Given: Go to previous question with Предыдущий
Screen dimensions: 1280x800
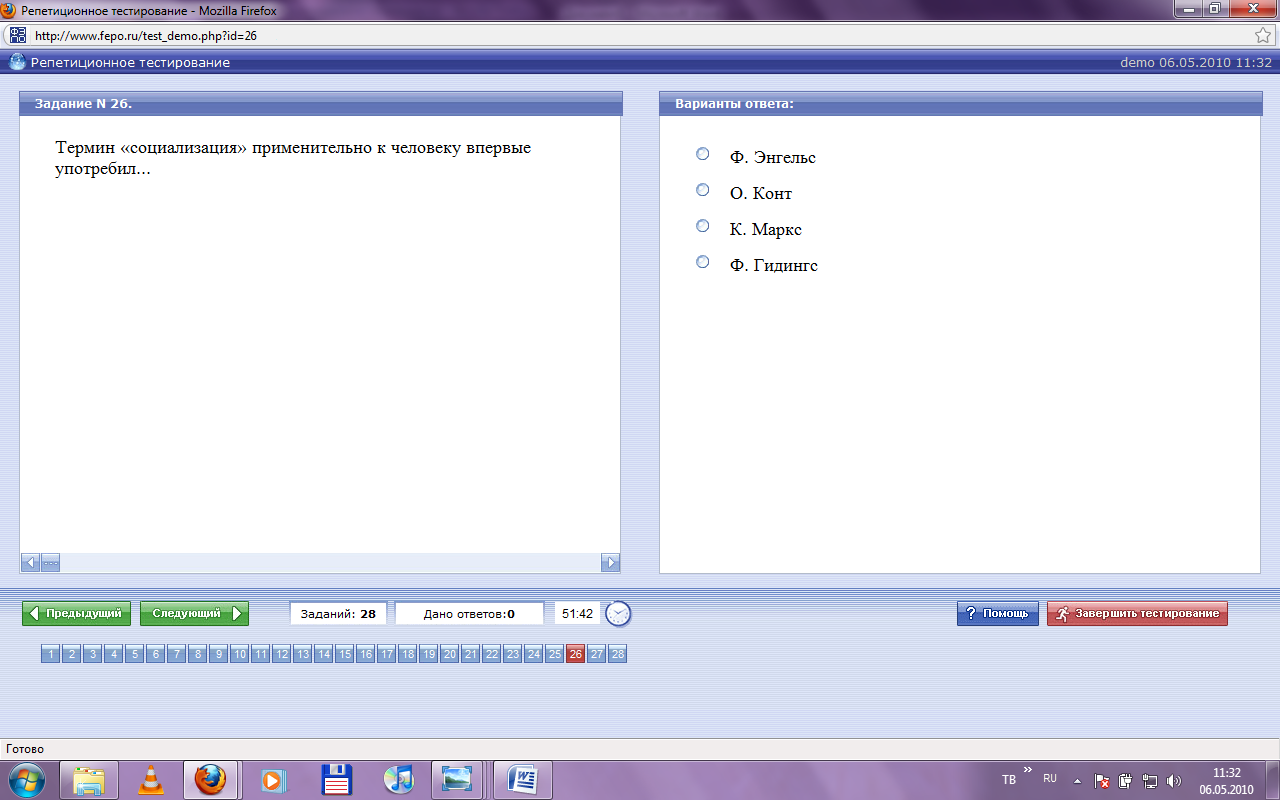Looking at the screenshot, I should 76,613.
